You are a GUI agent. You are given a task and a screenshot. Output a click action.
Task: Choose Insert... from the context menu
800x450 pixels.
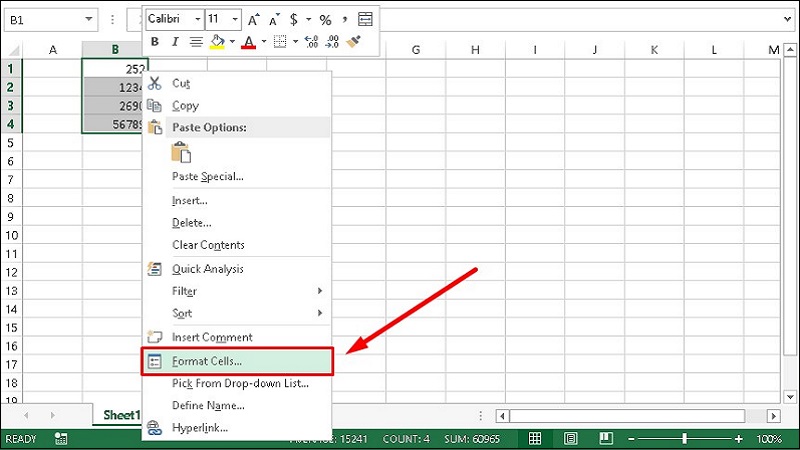point(237,201)
